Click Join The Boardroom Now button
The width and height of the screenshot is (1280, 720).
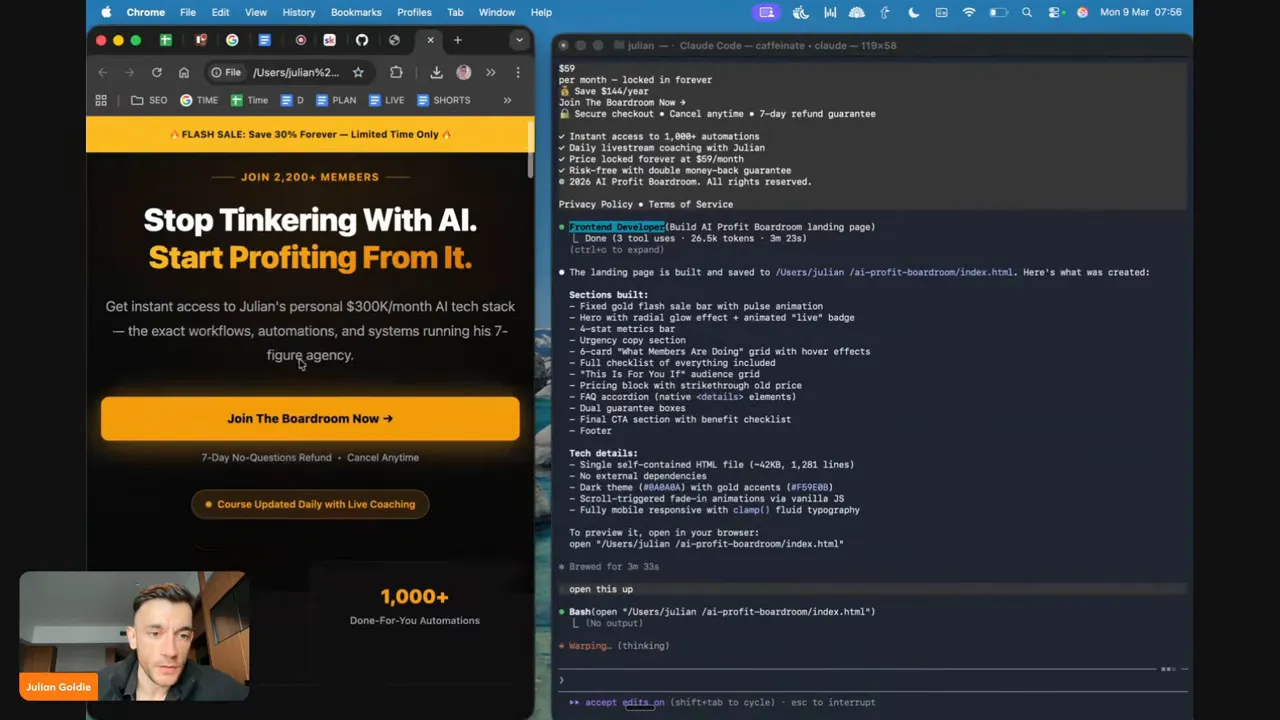(310, 419)
